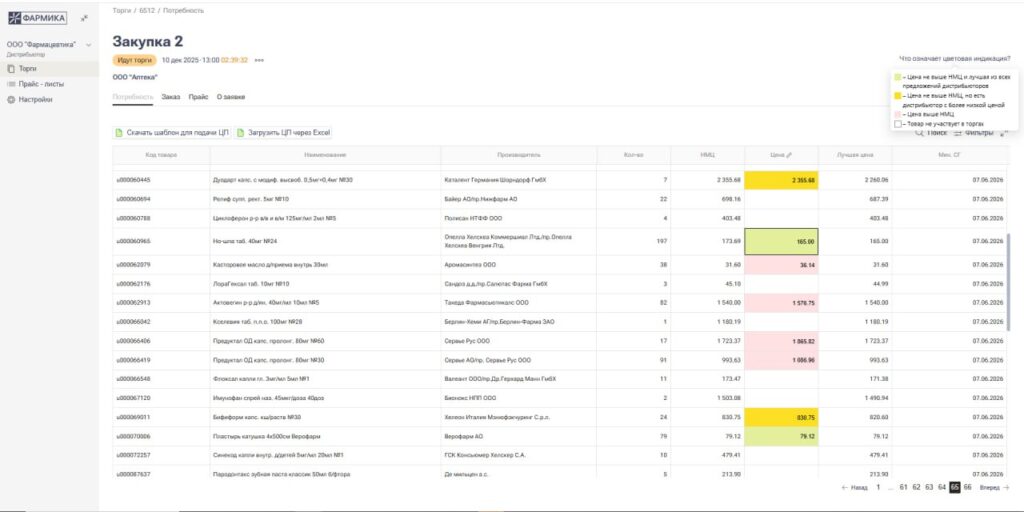1024x512 pixels.
Task: Open Фильтры filter icon
Action: (958, 133)
